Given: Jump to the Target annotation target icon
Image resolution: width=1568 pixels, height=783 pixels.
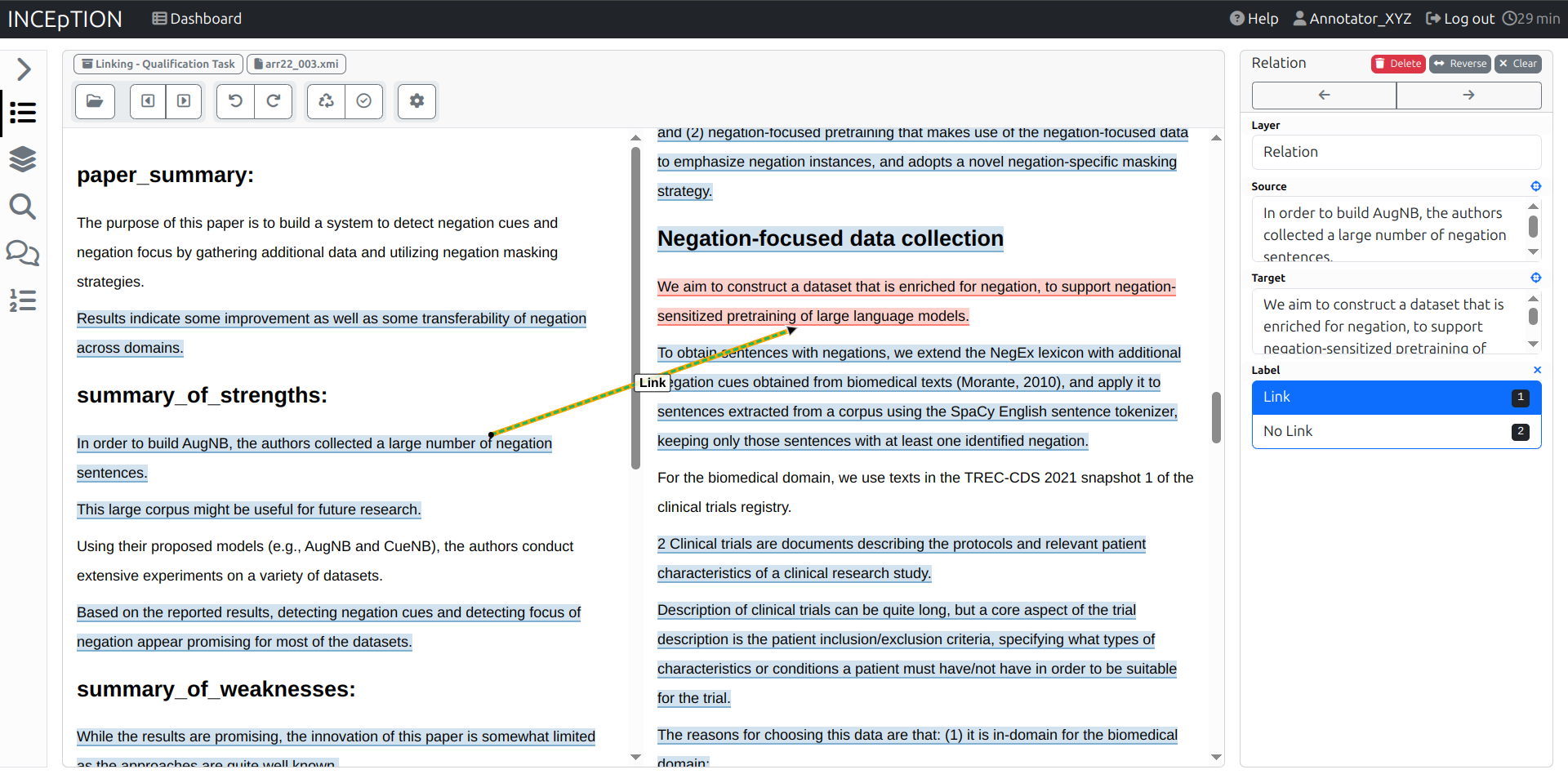Looking at the screenshot, I should coord(1536,278).
